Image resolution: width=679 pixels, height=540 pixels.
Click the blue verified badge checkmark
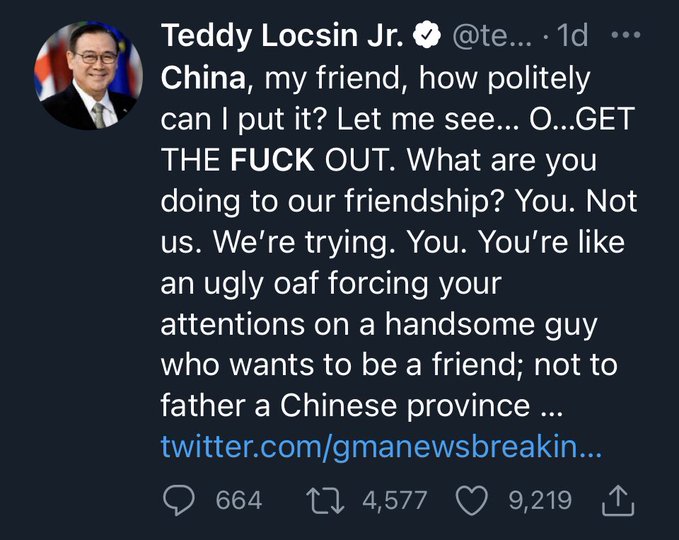[x=427, y=35]
